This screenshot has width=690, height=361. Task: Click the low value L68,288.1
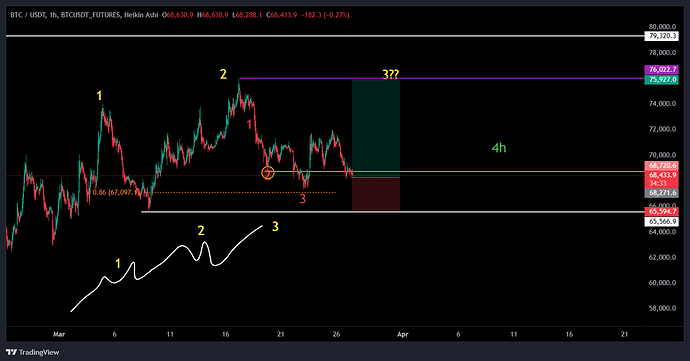(x=247, y=15)
